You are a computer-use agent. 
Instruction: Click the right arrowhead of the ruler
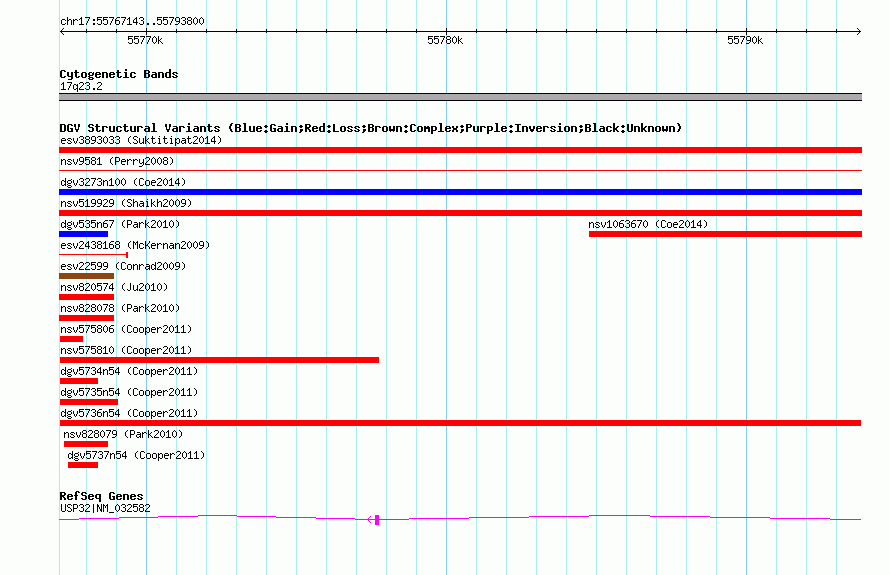pos(859,32)
